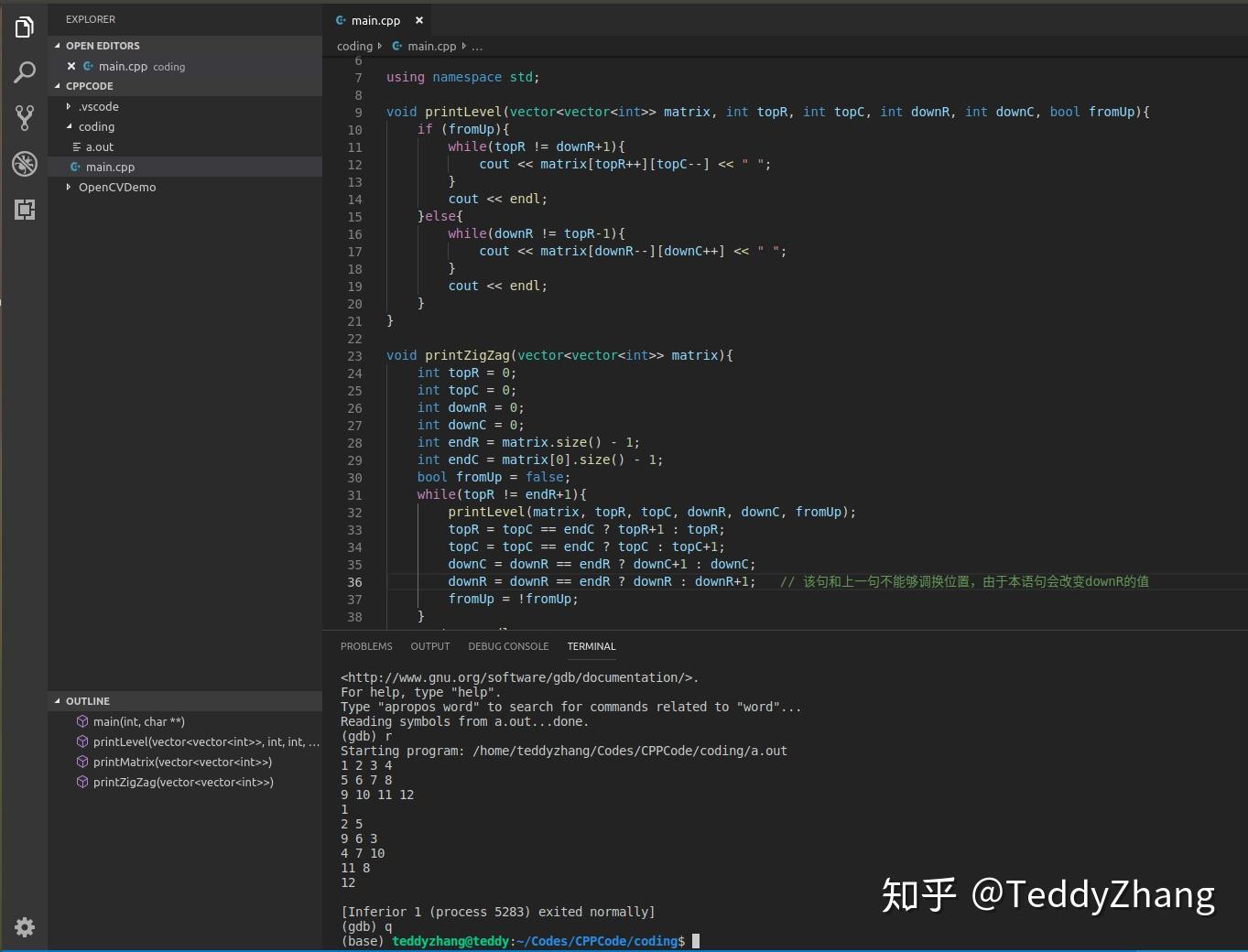Click the symbol icon beside main(int, char **)

click(82, 721)
